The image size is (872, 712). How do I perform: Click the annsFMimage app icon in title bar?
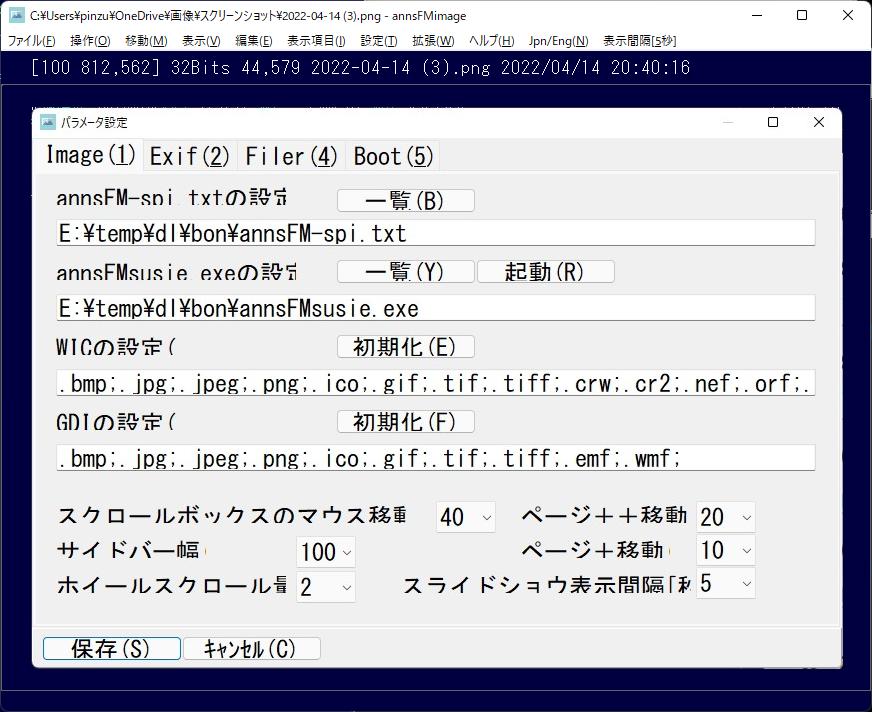pos(16,16)
